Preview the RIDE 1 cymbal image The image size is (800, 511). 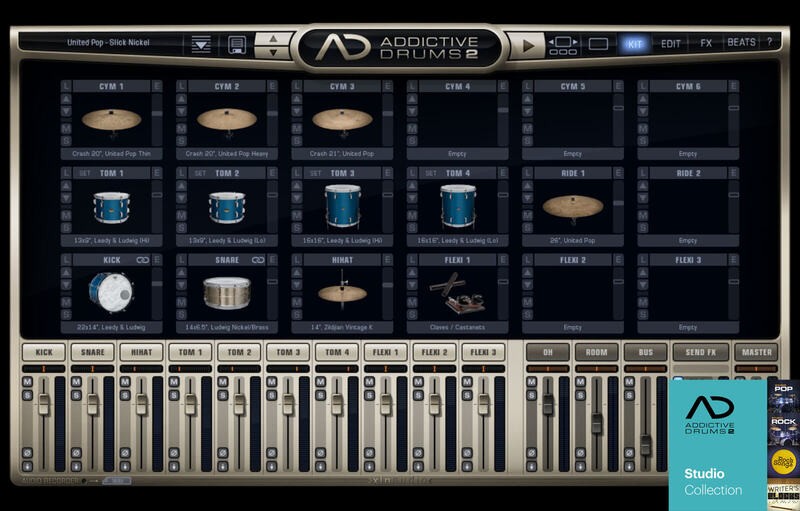[x=572, y=208]
